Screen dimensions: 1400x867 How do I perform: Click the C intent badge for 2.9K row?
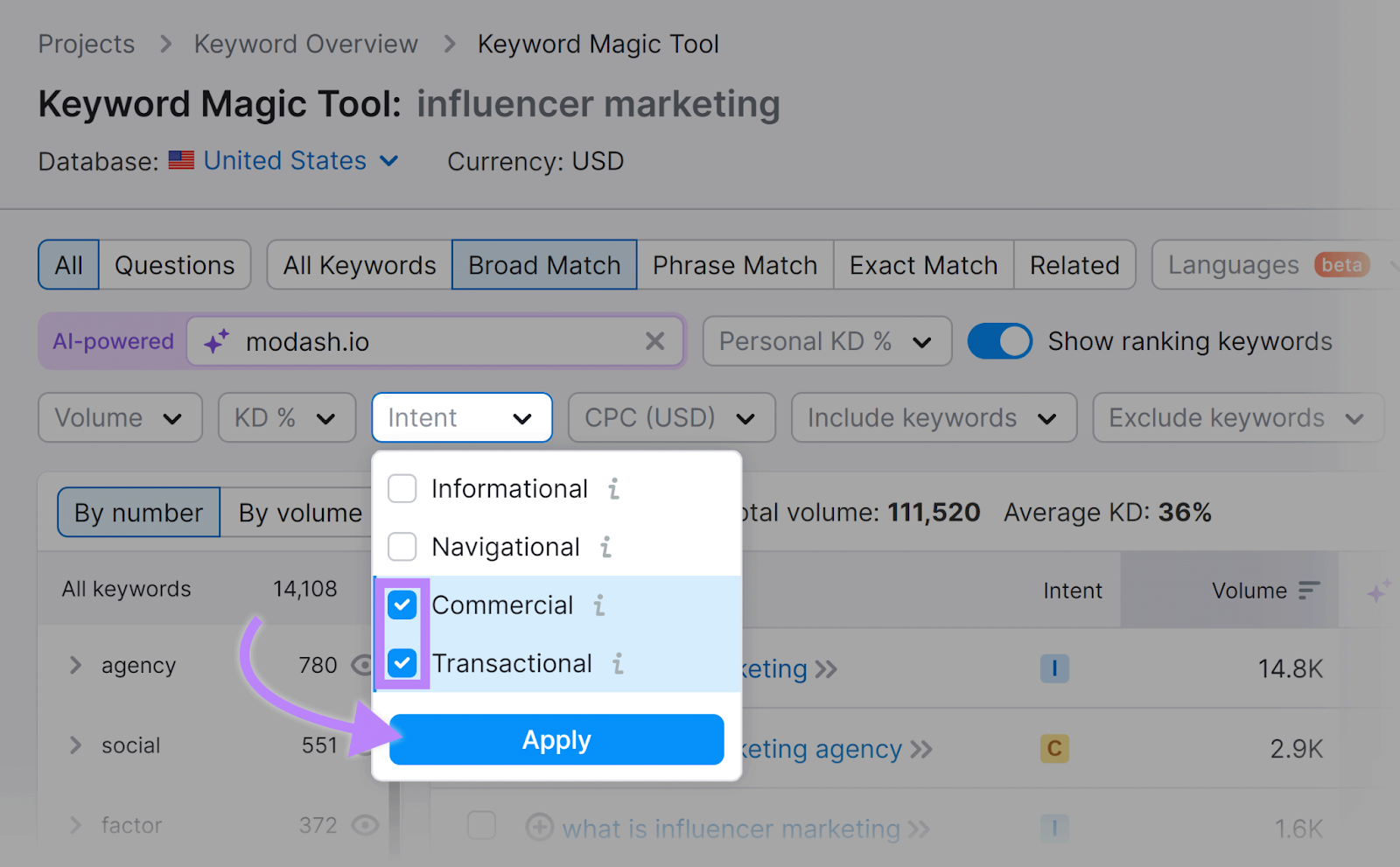(x=1054, y=749)
